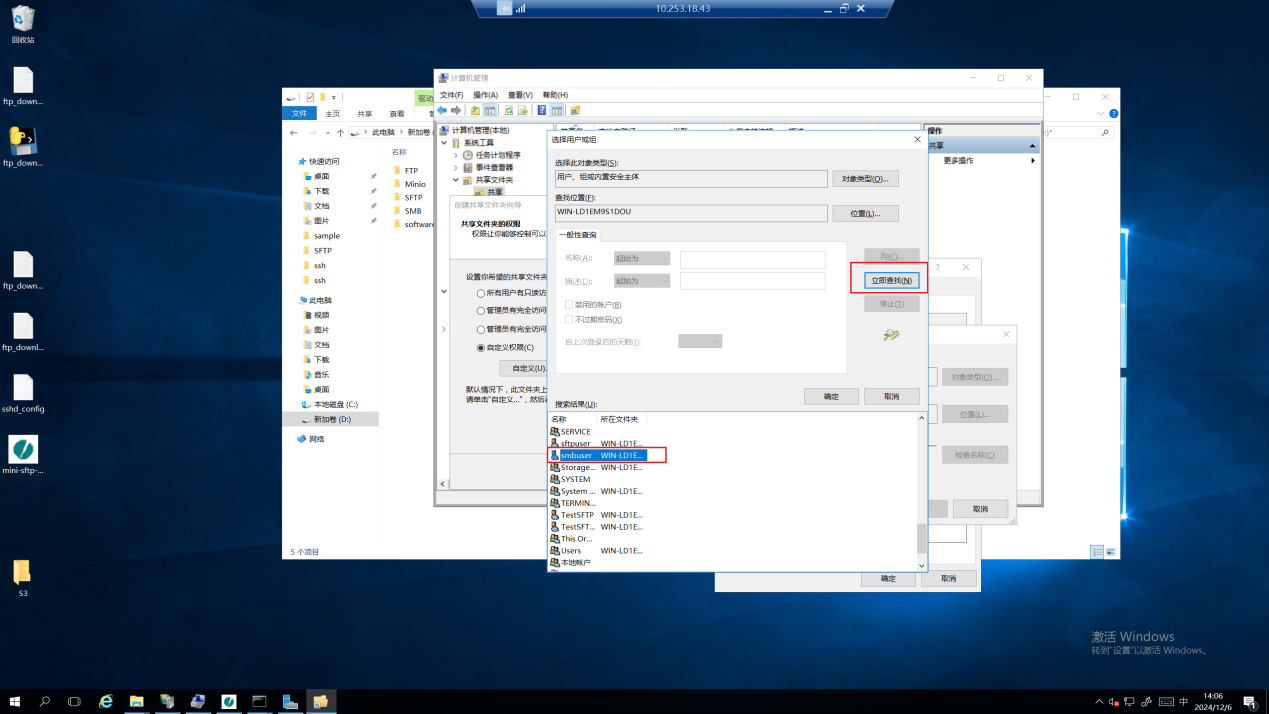
Task: Open 操作(A) menu in Computer Management
Action: (486, 95)
